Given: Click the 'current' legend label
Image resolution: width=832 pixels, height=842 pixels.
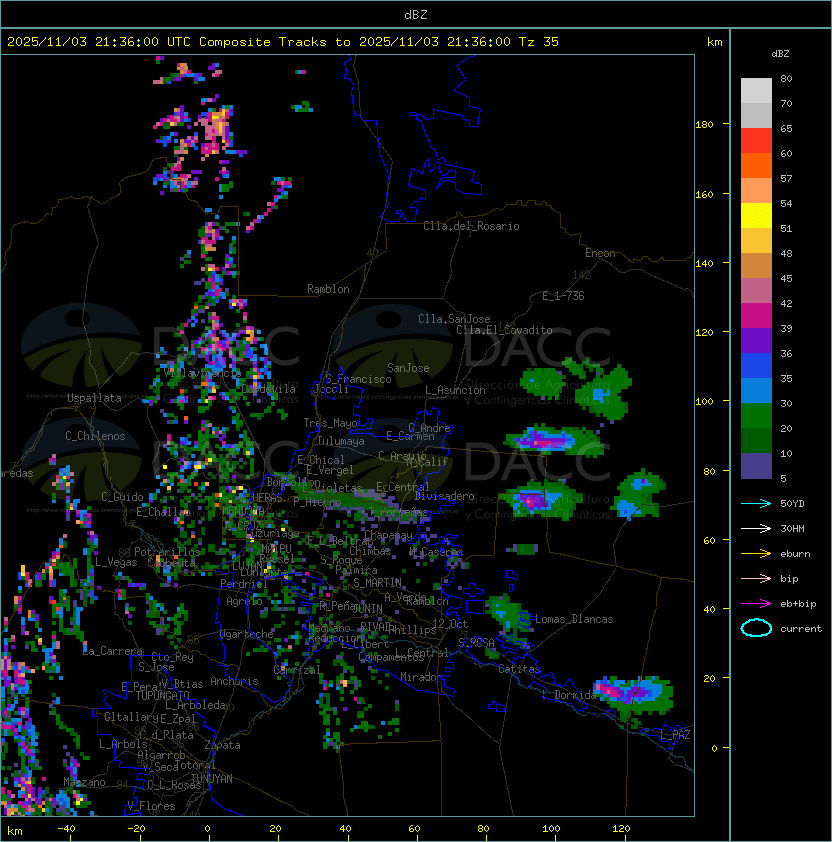Looking at the screenshot, I should (x=801, y=629).
